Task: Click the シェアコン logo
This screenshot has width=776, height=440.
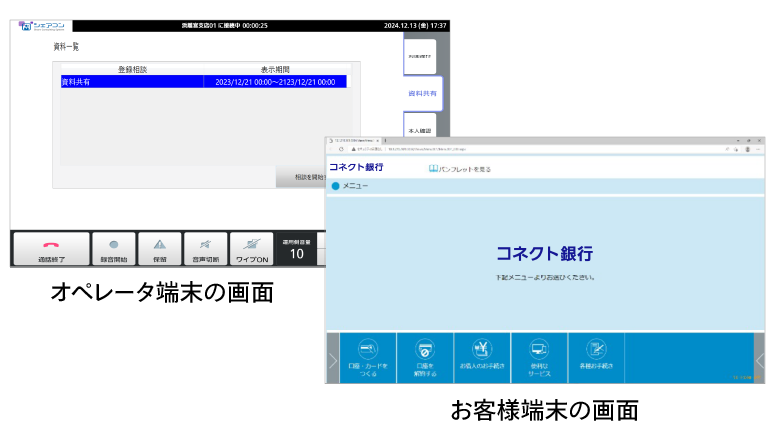Action: 41,25
